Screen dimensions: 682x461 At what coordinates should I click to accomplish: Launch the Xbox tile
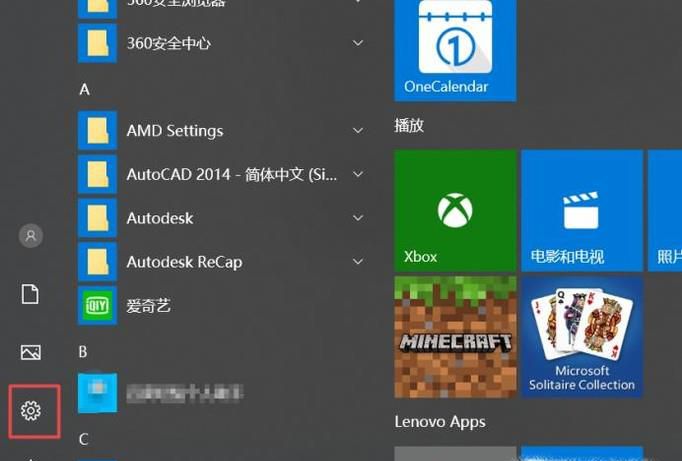pyautogui.click(x=455, y=211)
